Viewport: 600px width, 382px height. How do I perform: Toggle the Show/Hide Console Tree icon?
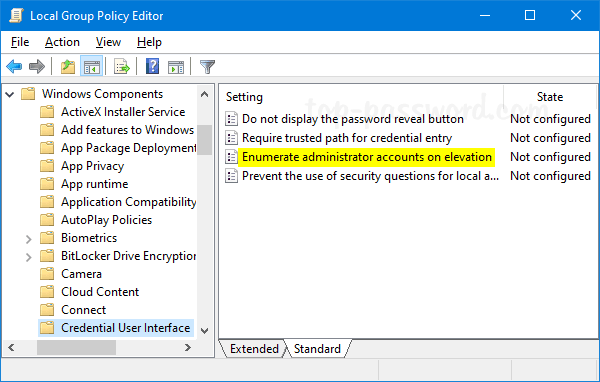[91, 67]
